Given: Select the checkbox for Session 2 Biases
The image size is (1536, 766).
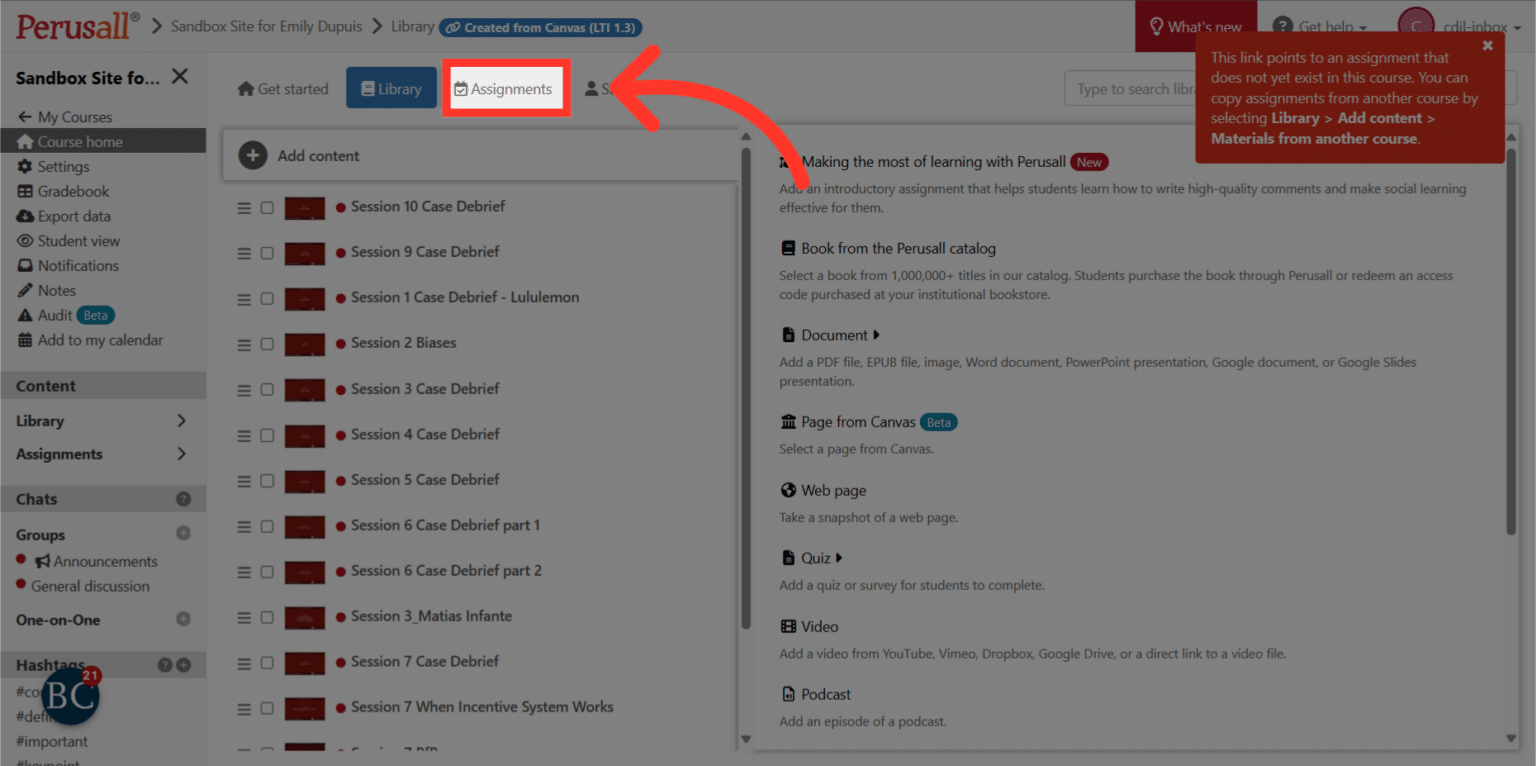Looking at the screenshot, I should (267, 344).
